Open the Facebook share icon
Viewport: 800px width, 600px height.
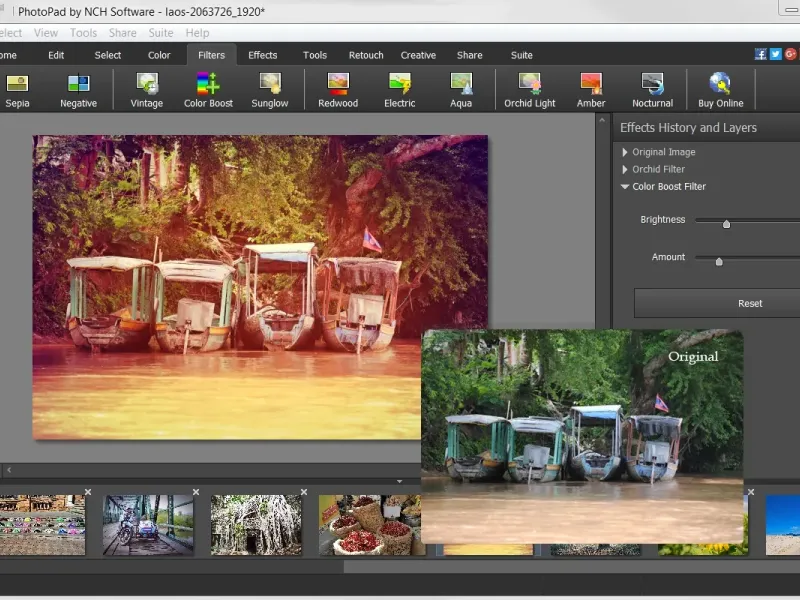pyautogui.click(x=760, y=54)
